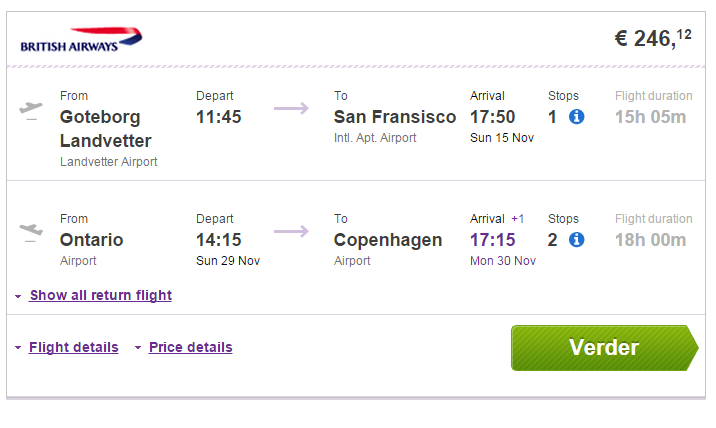This screenshot has height=428, width=716.
Task: Click the Ontario origin name
Action: tap(91, 240)
